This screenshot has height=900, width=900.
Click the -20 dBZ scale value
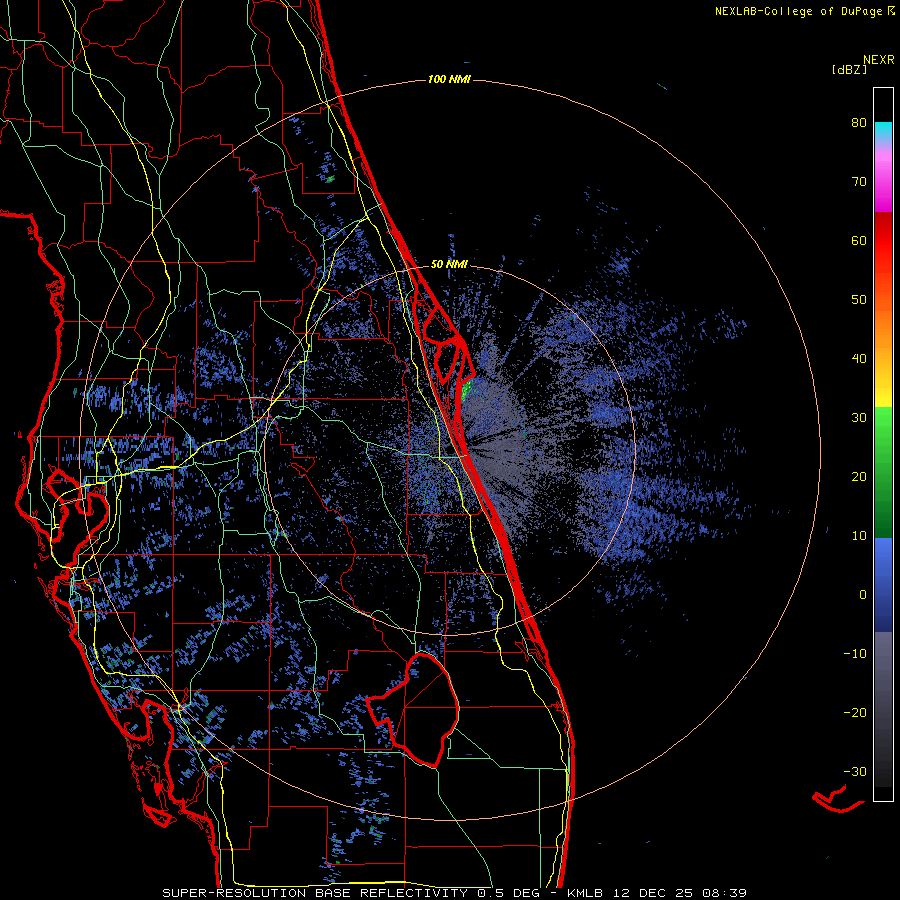[855, 712]
